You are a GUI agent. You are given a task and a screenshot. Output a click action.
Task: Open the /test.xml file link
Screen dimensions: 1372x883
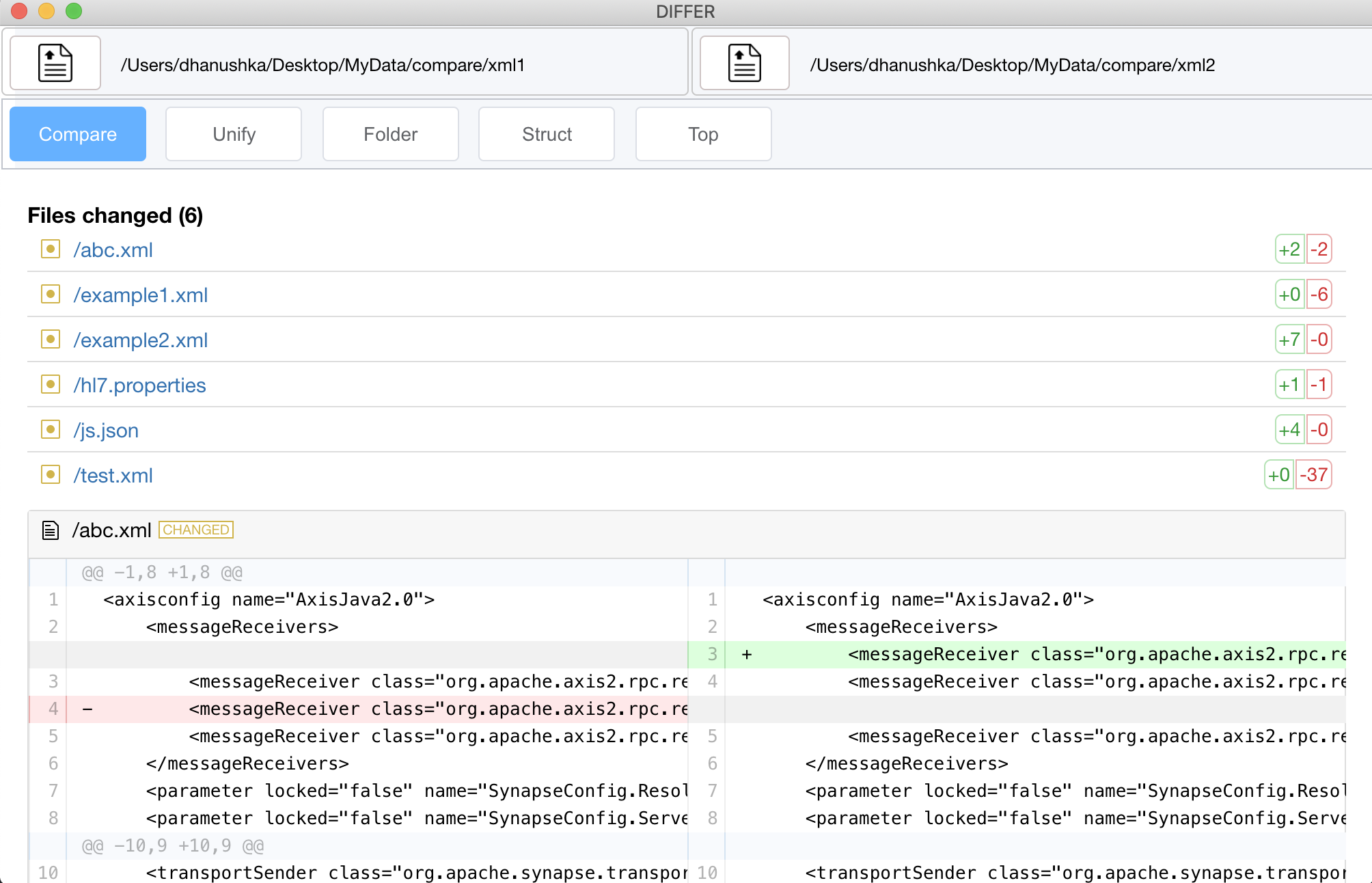click(x=113, y=476)
